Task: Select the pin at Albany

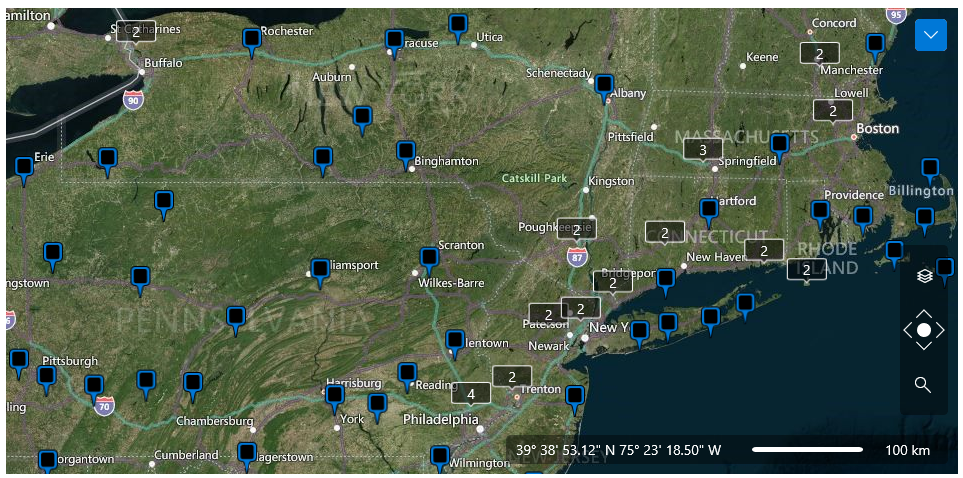Action: (x=604, y=88)
